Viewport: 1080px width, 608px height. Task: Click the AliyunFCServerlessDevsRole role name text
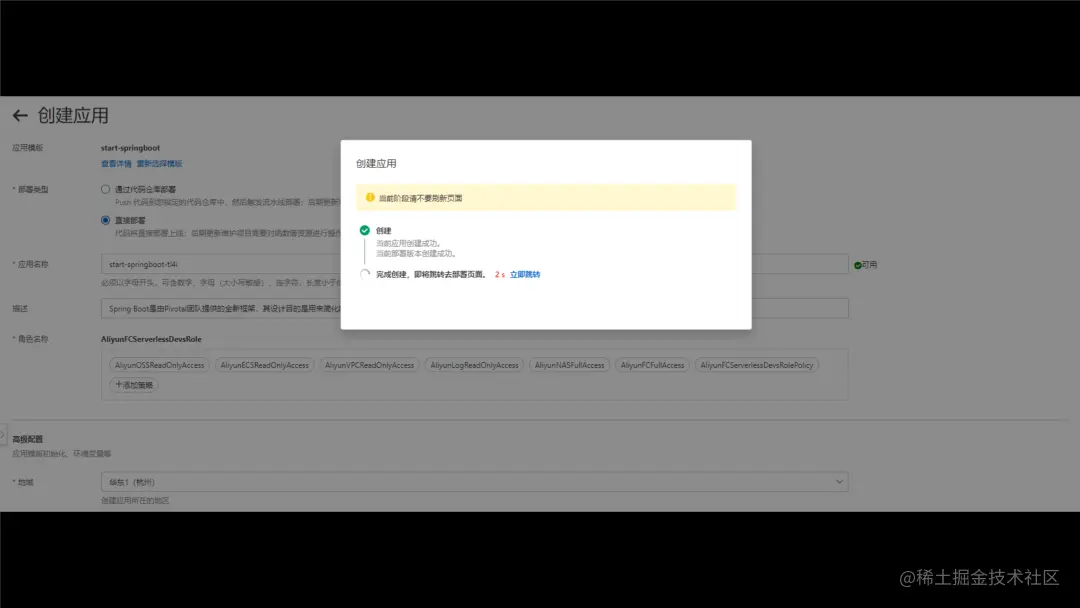(151, 339)
